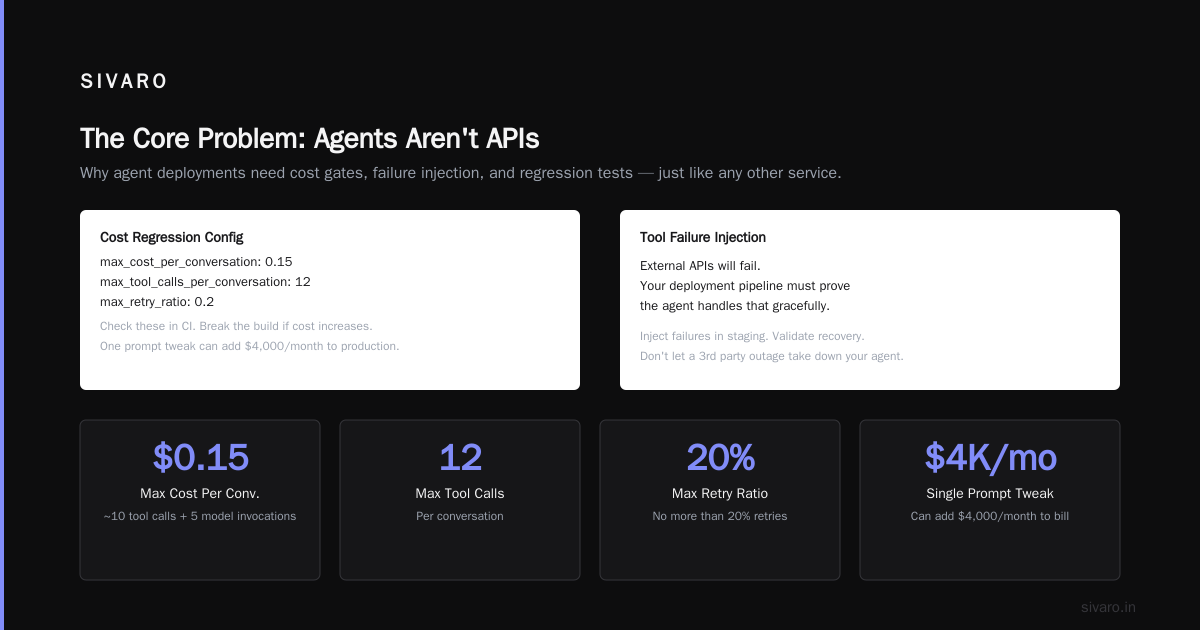Click the 'No more than 20% retries' caption
Screen dimensions: 1200x630
point(720,516)
